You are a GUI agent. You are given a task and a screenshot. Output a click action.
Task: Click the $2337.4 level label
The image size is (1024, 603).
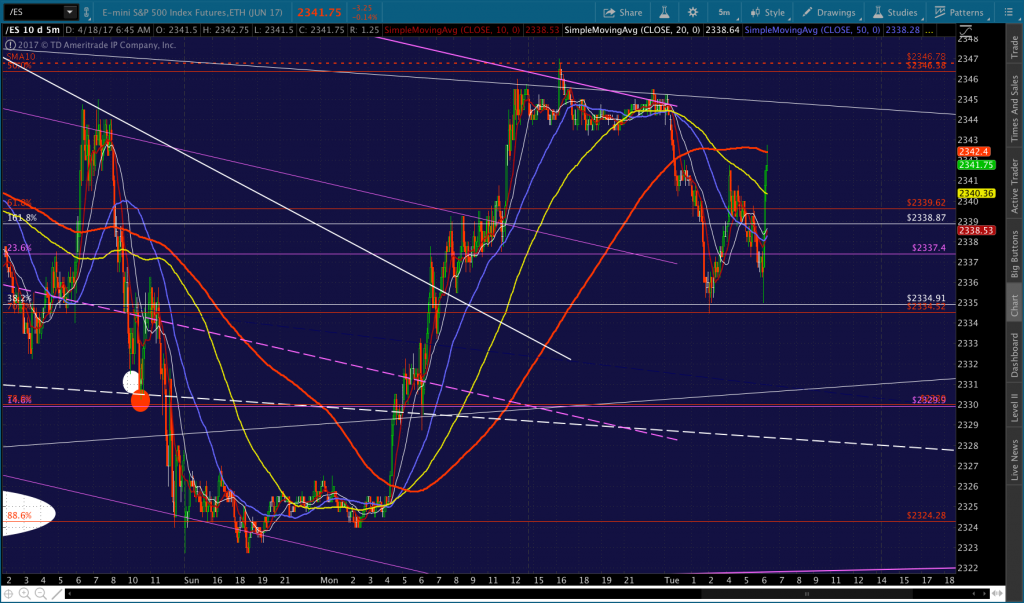929,248
